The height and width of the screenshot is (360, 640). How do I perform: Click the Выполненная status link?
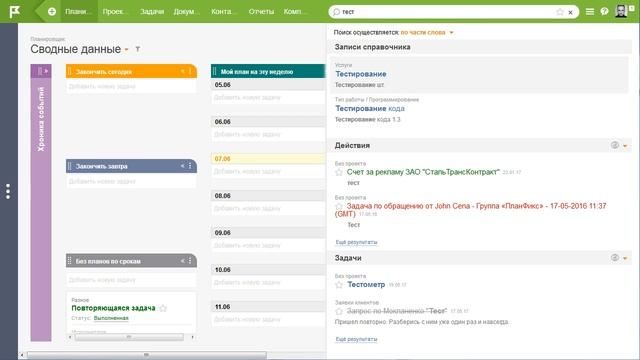[111, 318]
